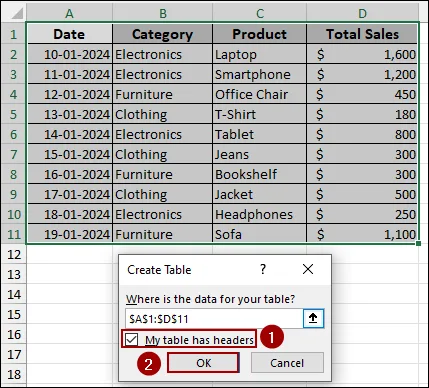Click the Sofa product cell
This screenshot has width=429, height=388.
tap(260, 234)
